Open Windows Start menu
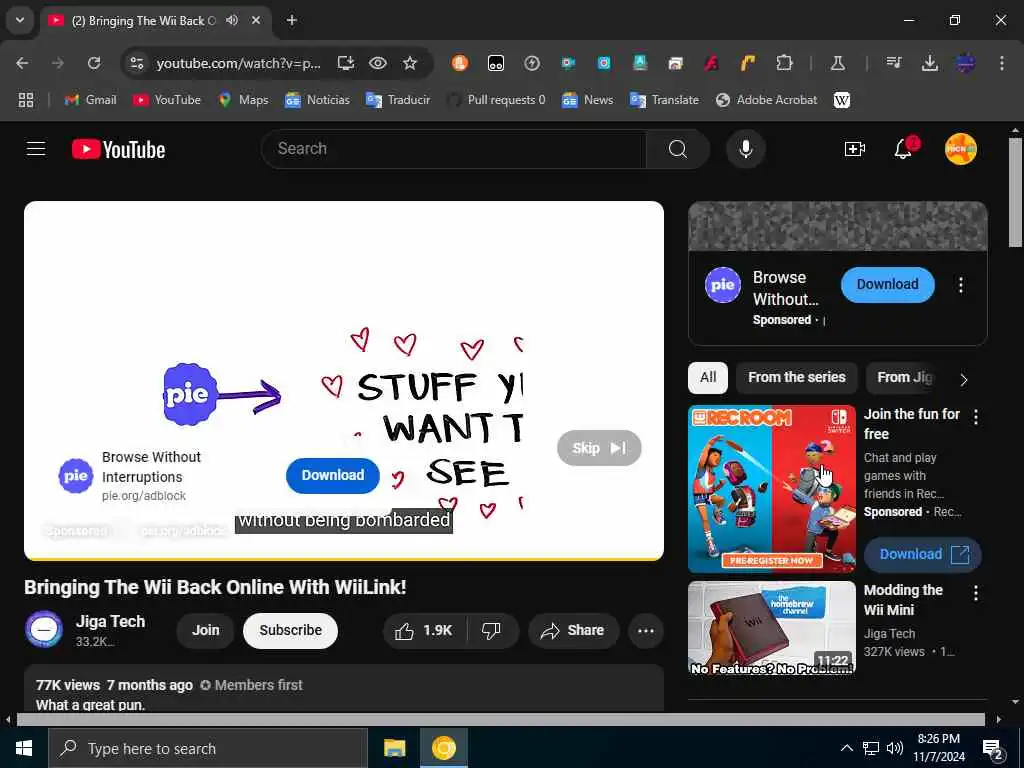 pos(24,748)
